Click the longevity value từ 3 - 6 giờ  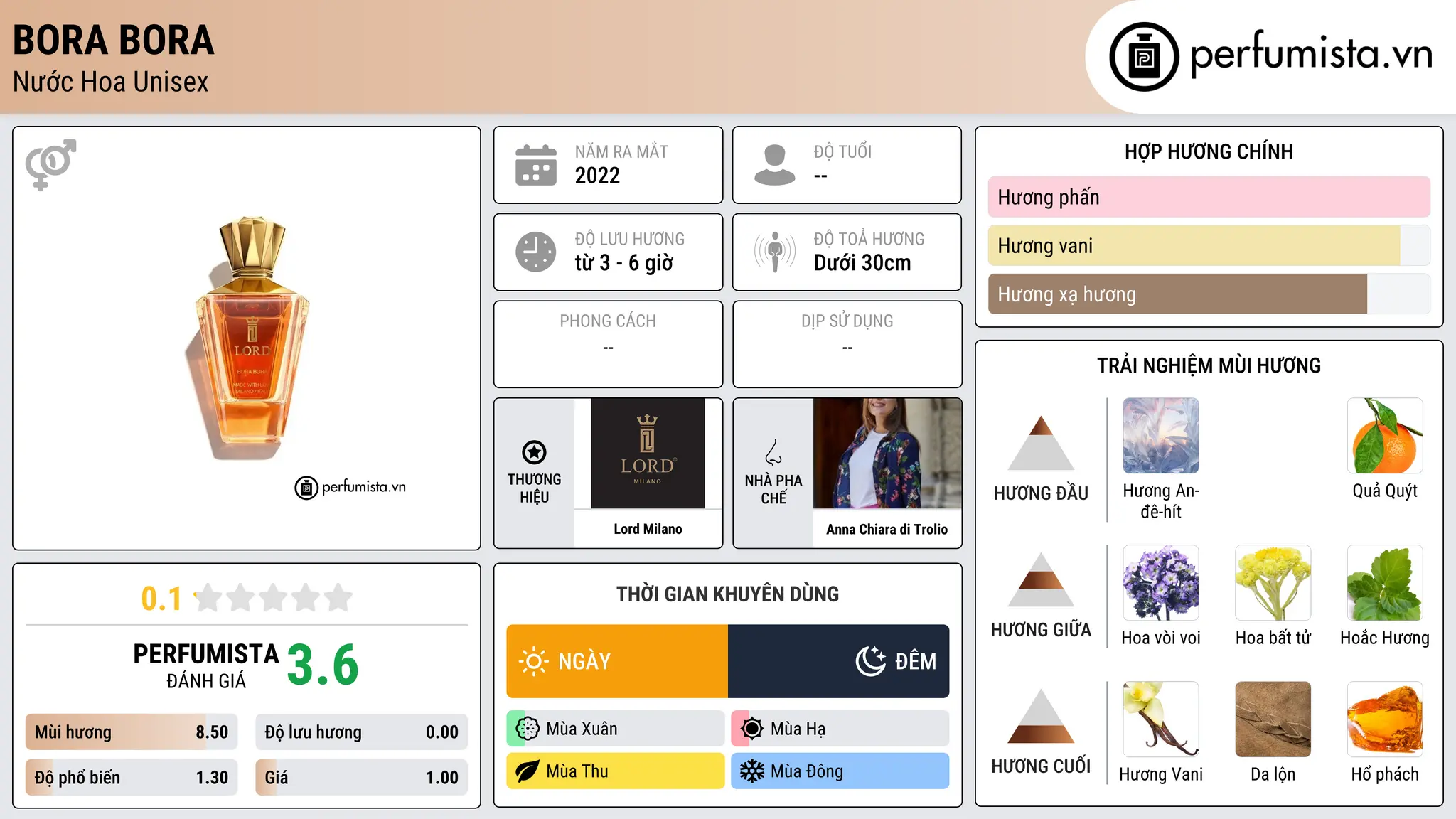click(x=624, y=263)
